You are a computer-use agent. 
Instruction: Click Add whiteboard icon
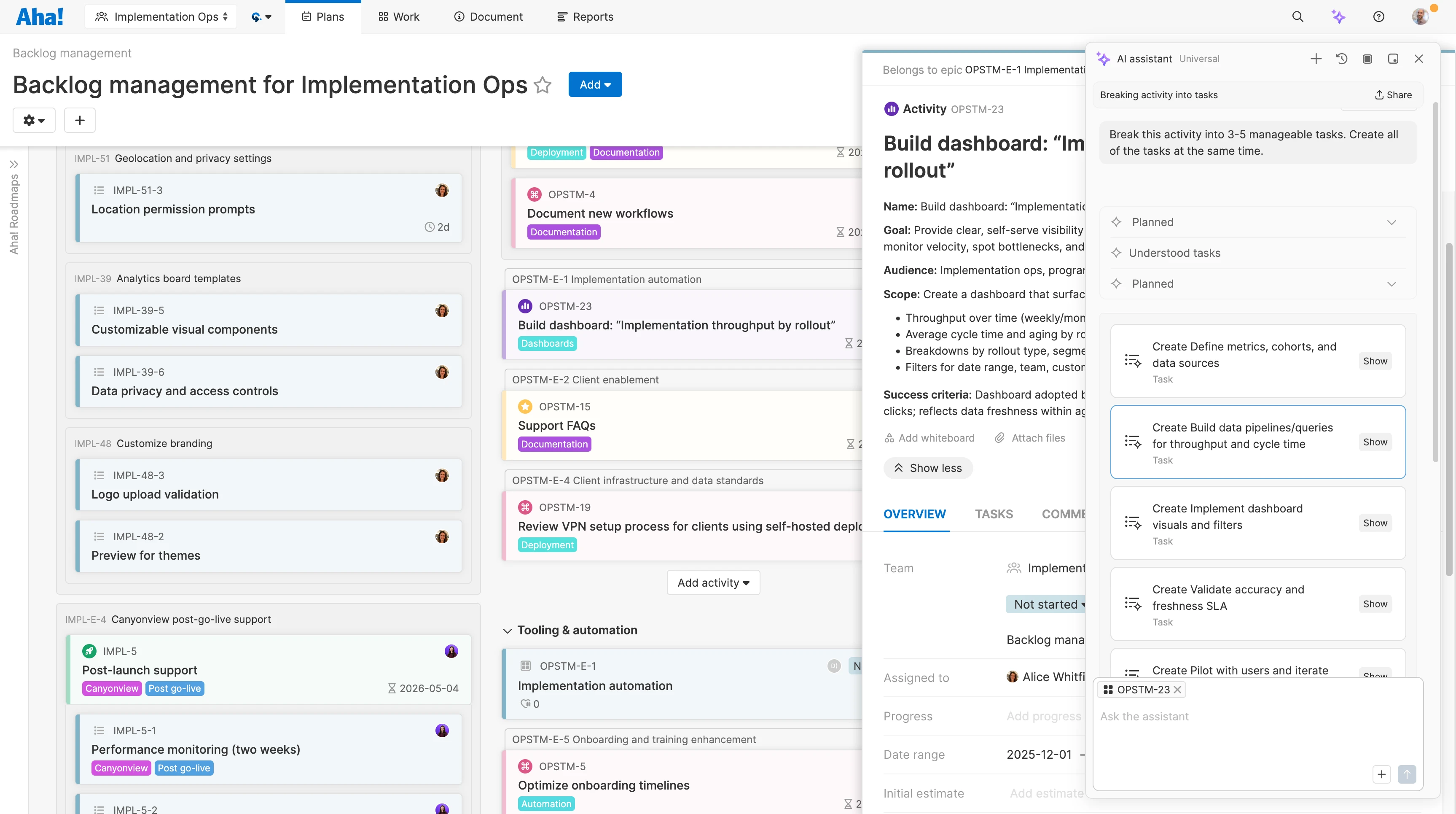click(x=889, y=438)
